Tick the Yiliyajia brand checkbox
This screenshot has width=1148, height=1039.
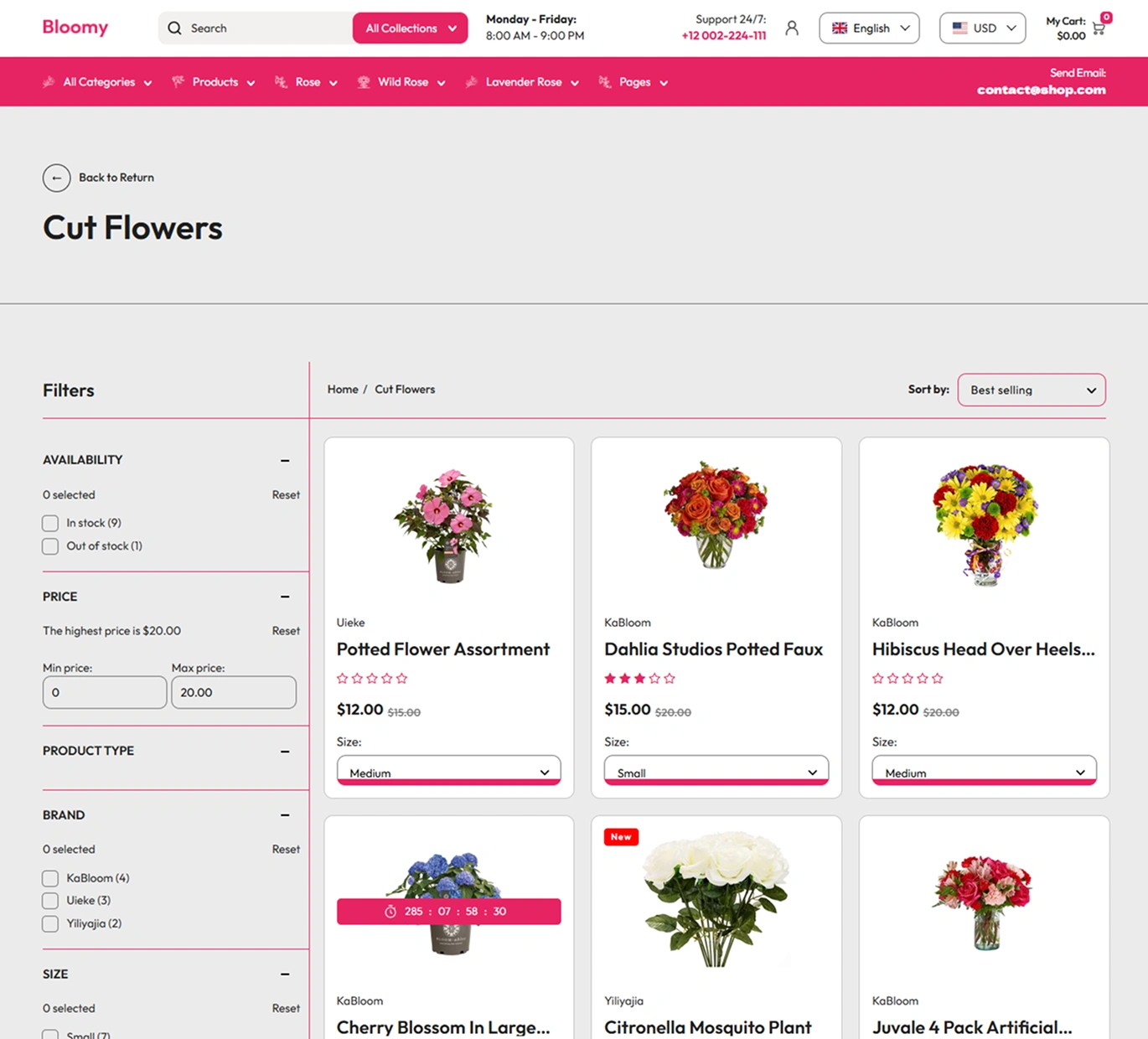coord(50,924)
